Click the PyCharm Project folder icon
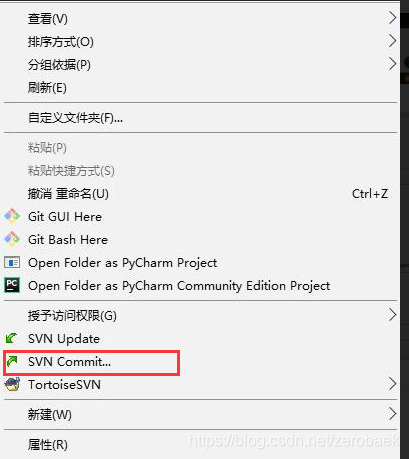The height and width of the screenshot is (459, 409). [x=12, y=263]
